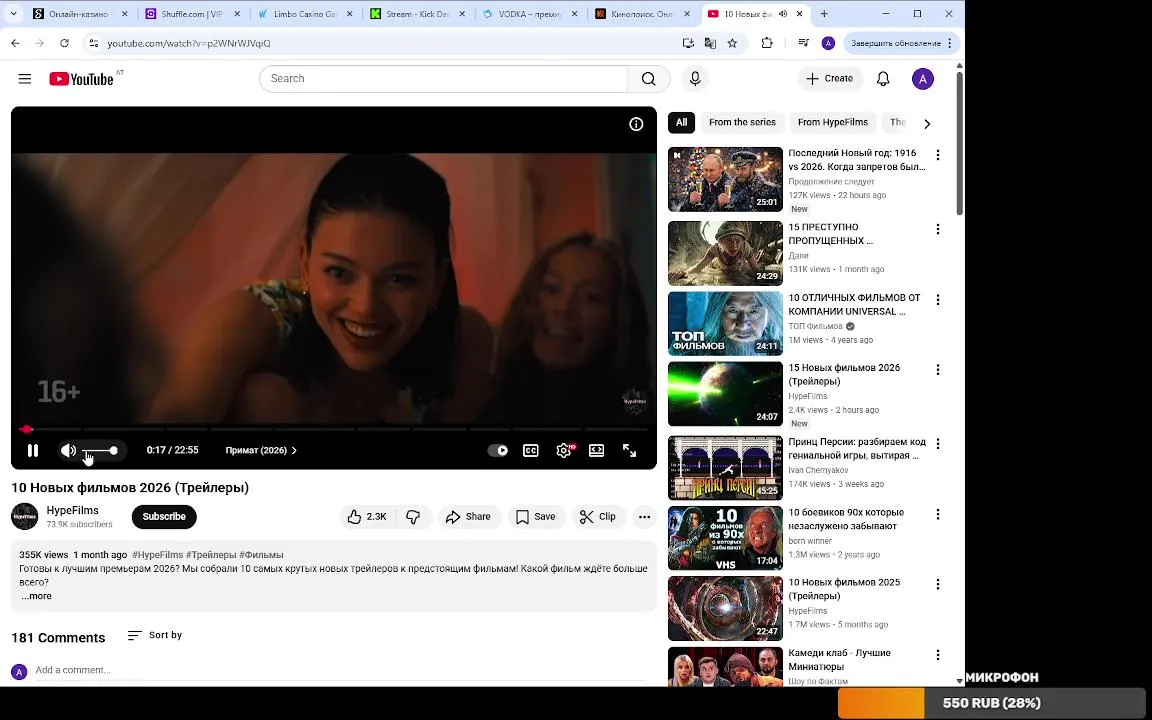This screenshot has height=720, width=1152.
Task: Switch to theater mode
Action: click(x=597, y=450)
